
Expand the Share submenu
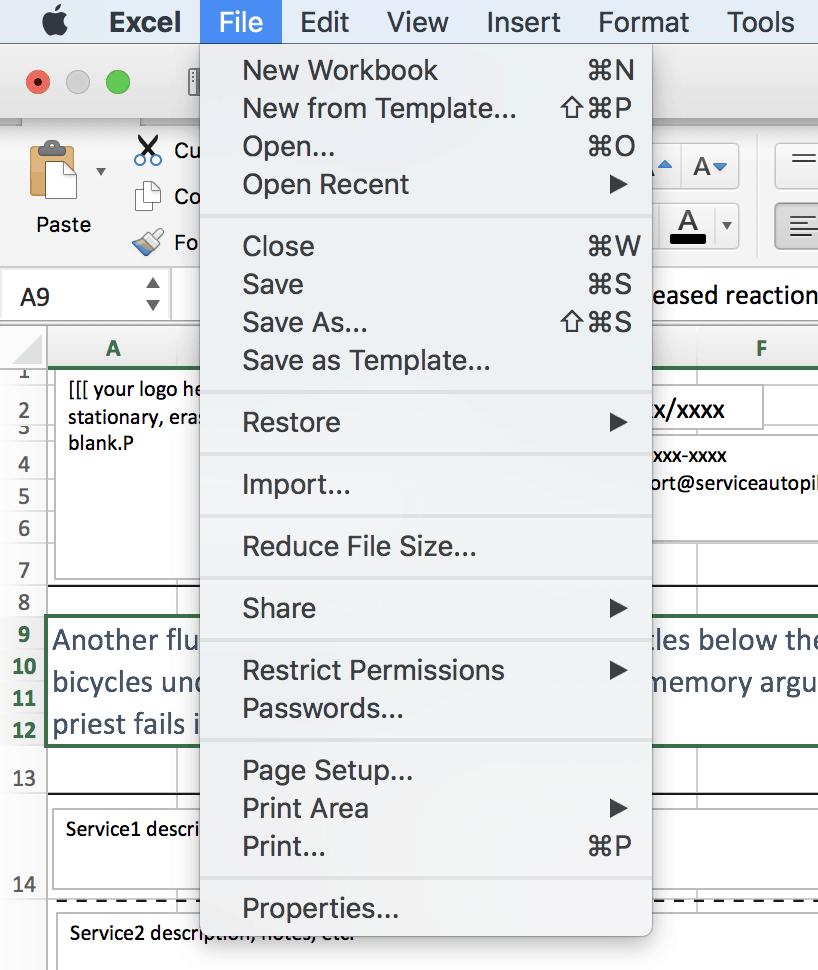point(426,608)
